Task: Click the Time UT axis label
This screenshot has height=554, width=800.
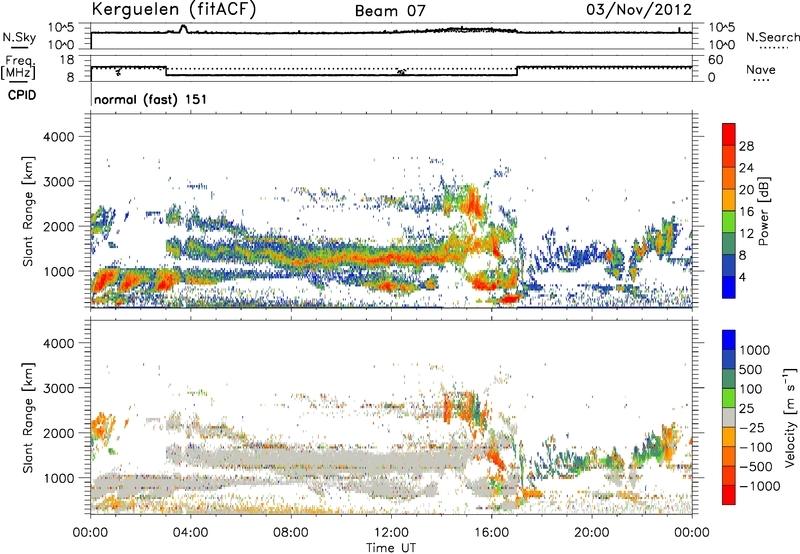Action: pyautogui.click(x=391, y=548)
